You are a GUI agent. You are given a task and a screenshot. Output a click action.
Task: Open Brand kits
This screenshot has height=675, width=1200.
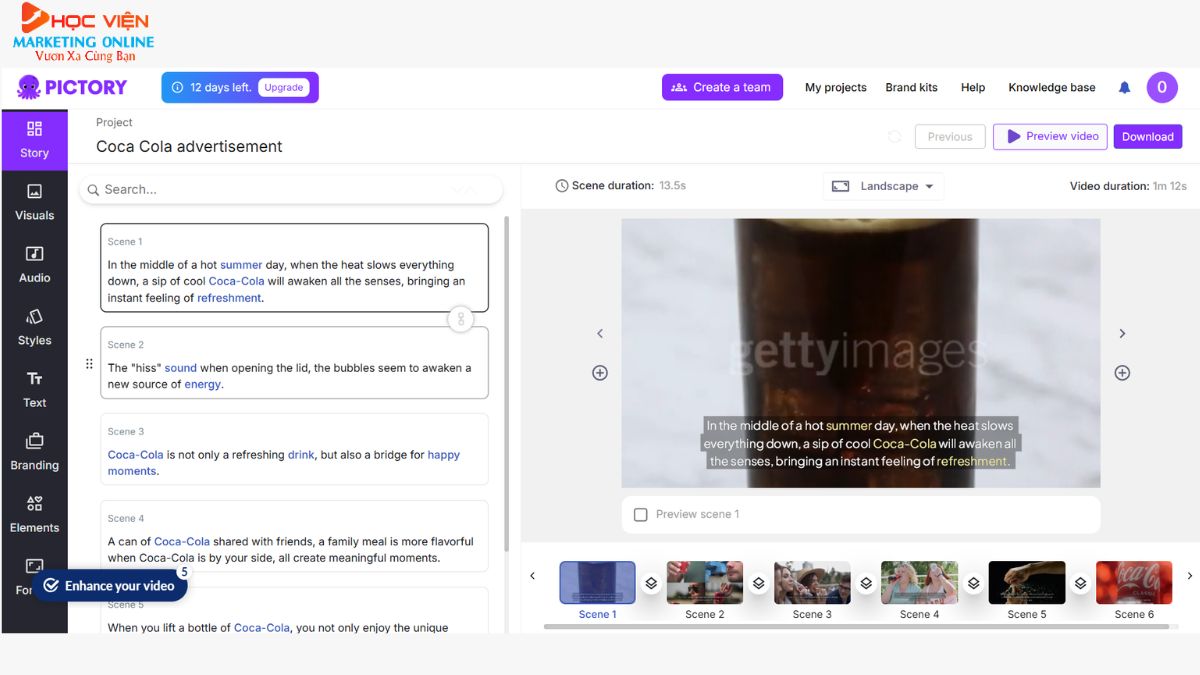pos(911,87)
